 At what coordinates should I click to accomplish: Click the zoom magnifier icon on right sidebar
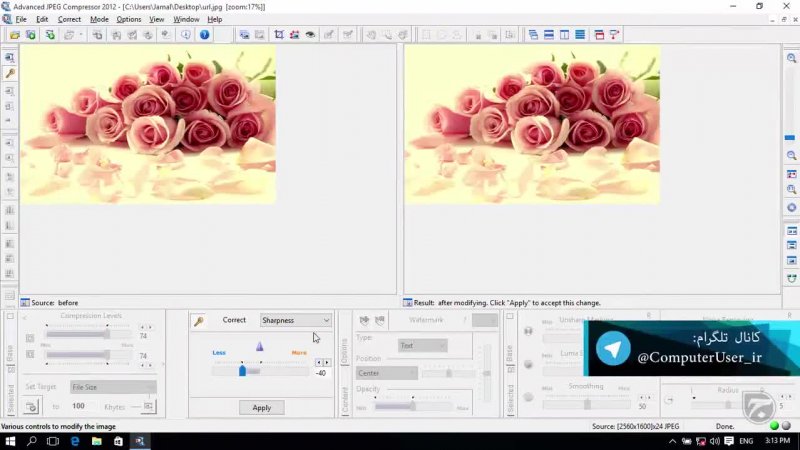[x=791, y=155]
